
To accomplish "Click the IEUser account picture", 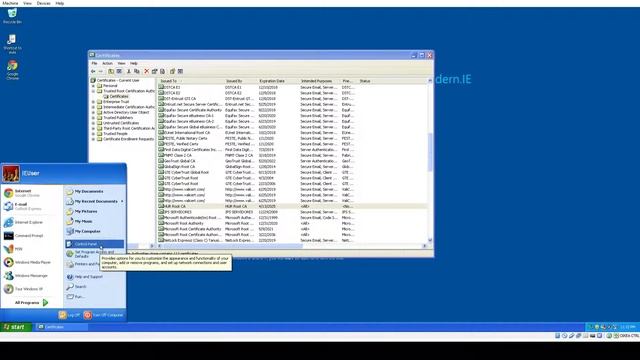I will (11, 173).
